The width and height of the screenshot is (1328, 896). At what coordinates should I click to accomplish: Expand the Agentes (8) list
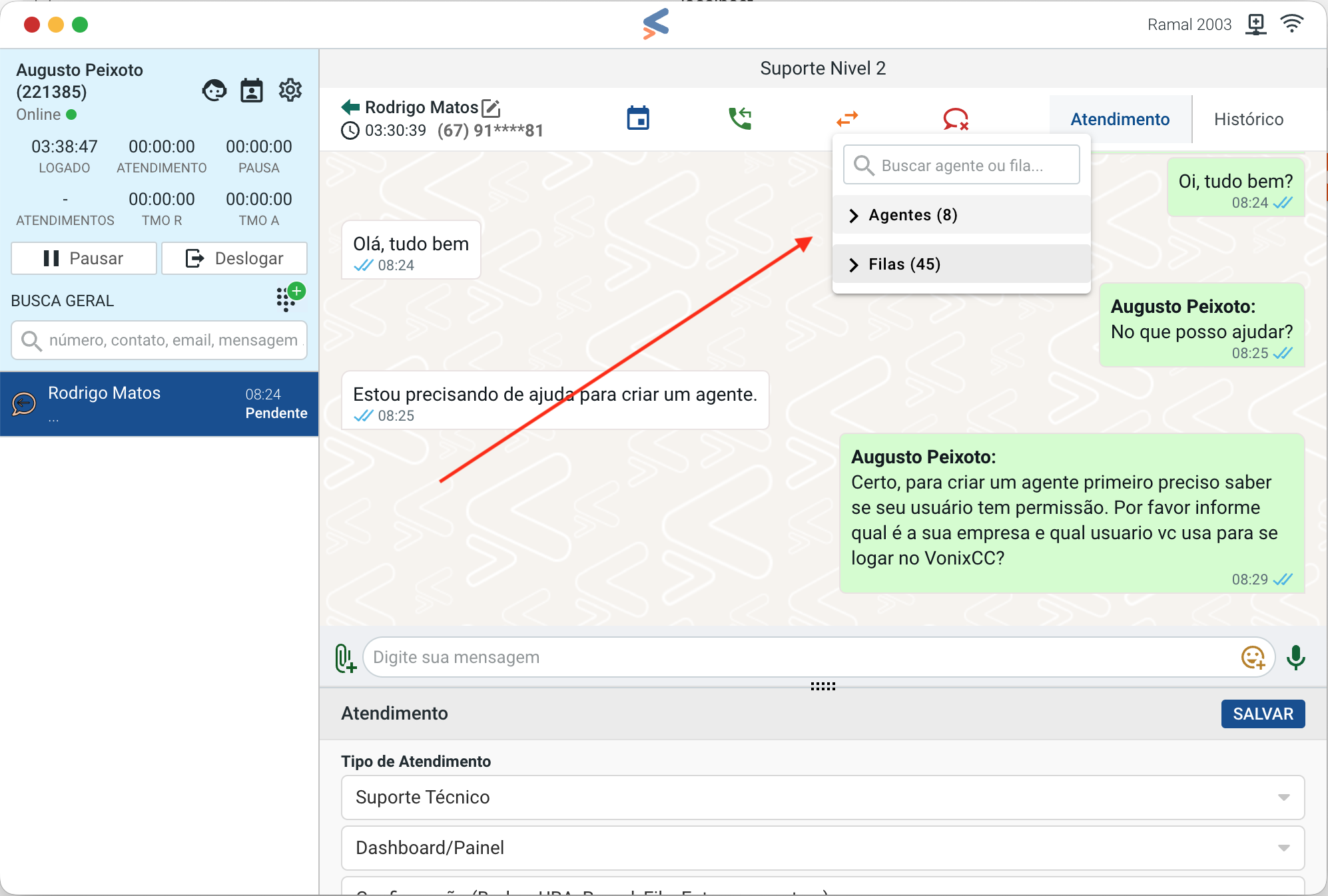pos(962,215)
